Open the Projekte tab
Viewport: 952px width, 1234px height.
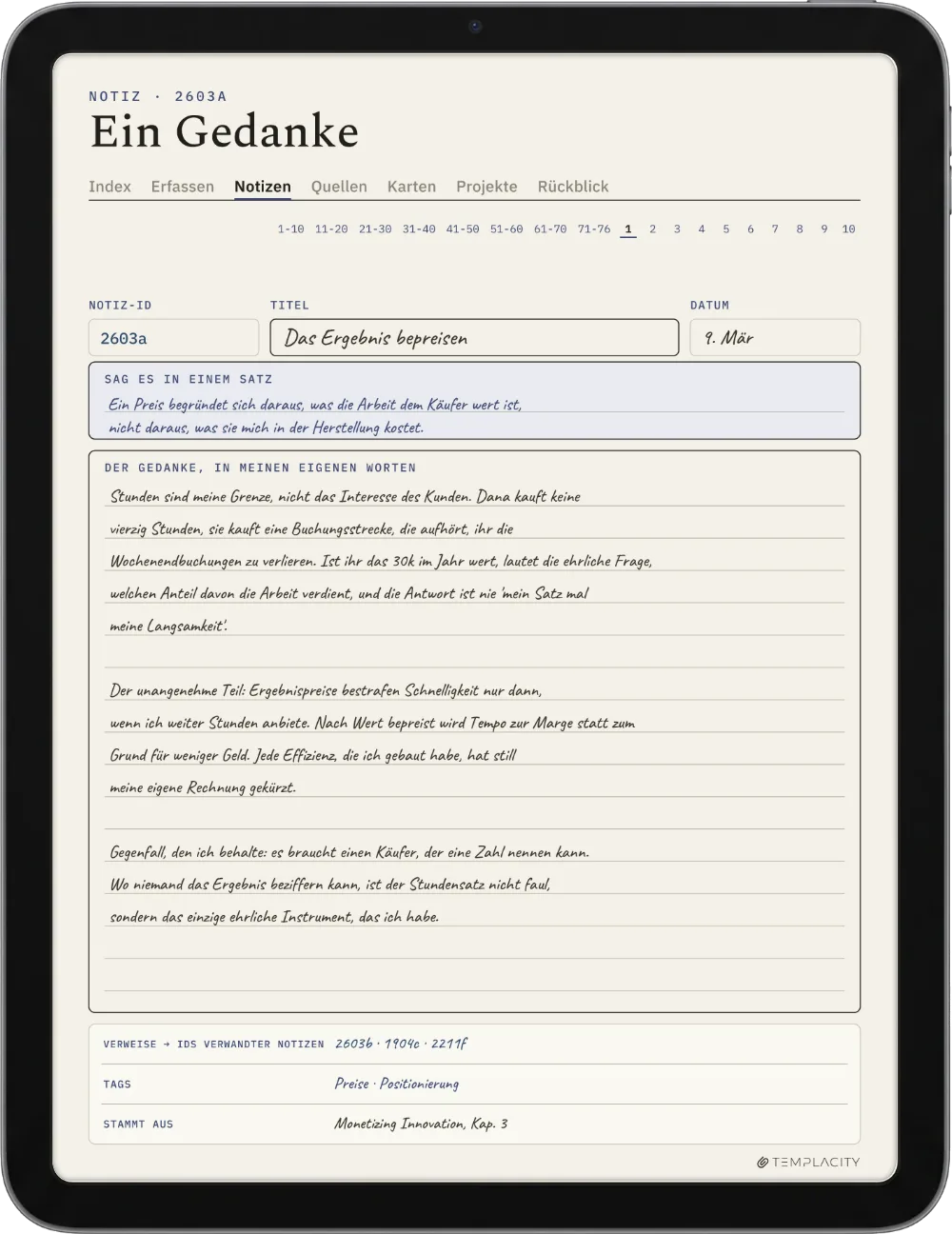[x=486, y=187]
